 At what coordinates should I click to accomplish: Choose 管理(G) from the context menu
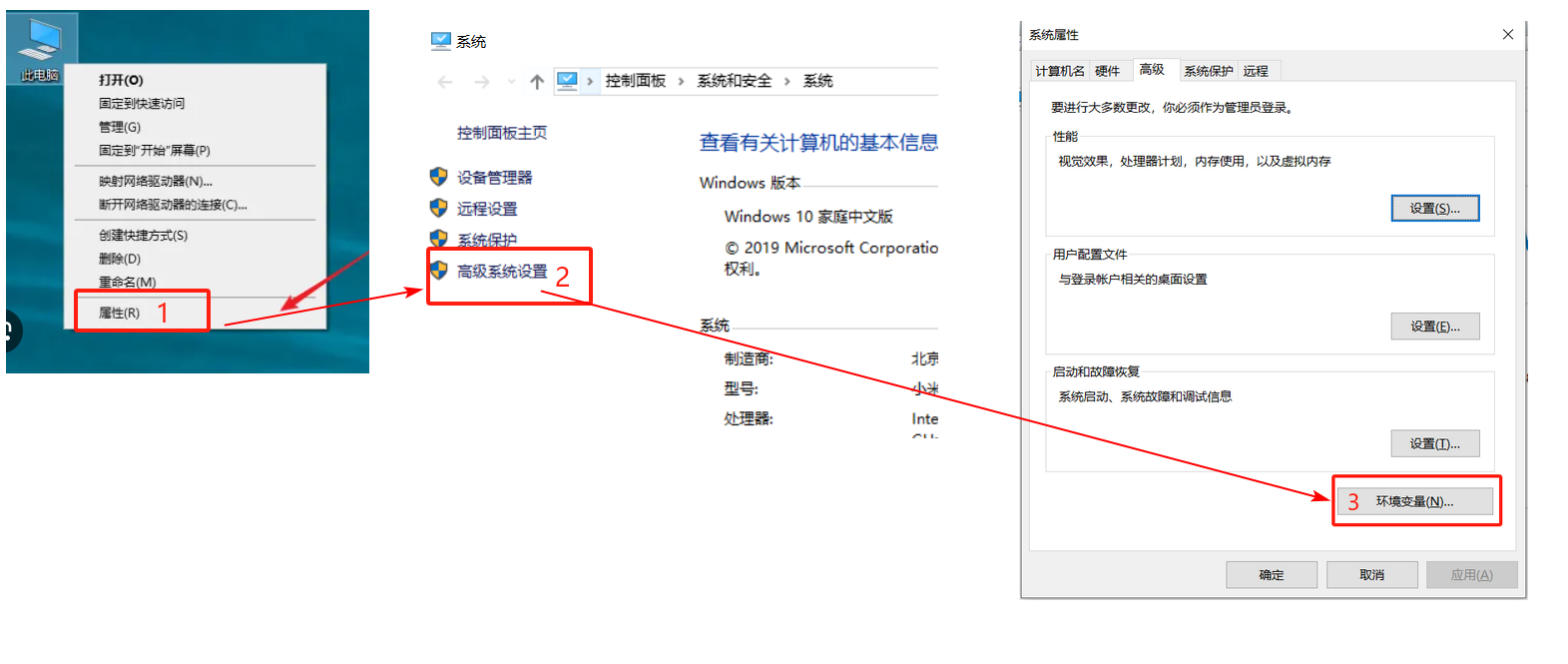(x=119, y=127)
